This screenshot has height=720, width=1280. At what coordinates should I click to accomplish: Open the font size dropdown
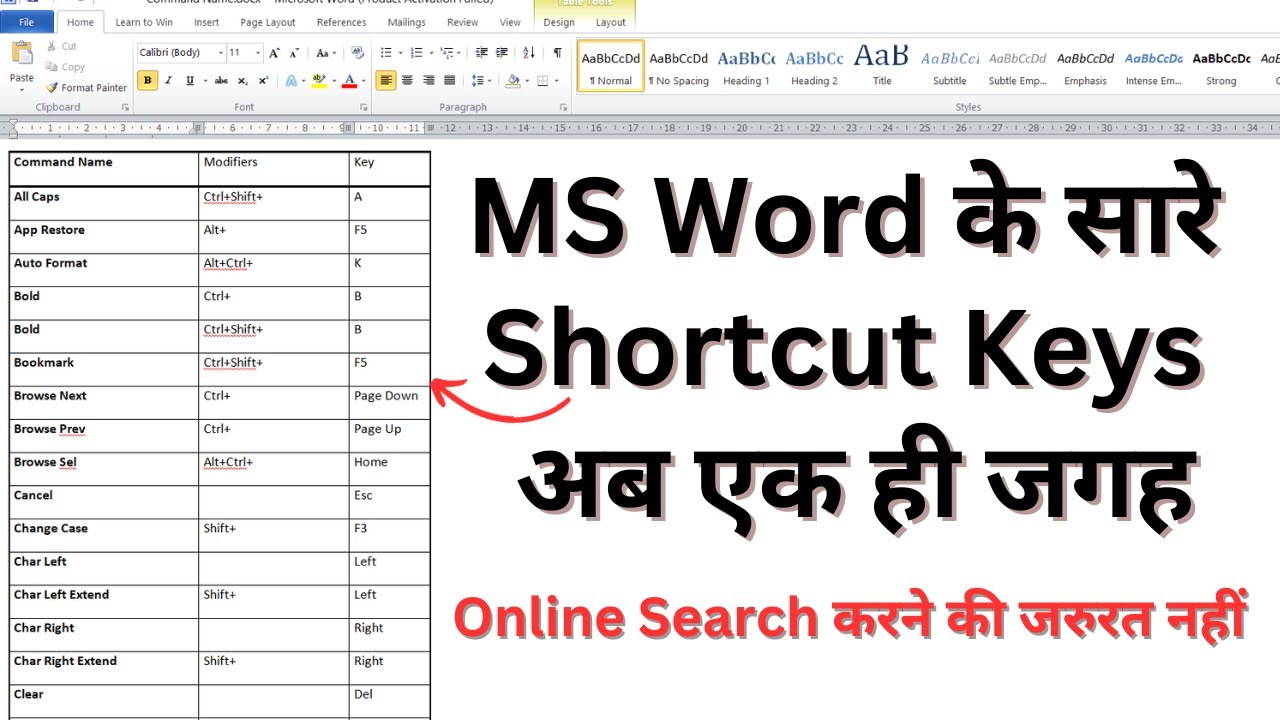258,53
